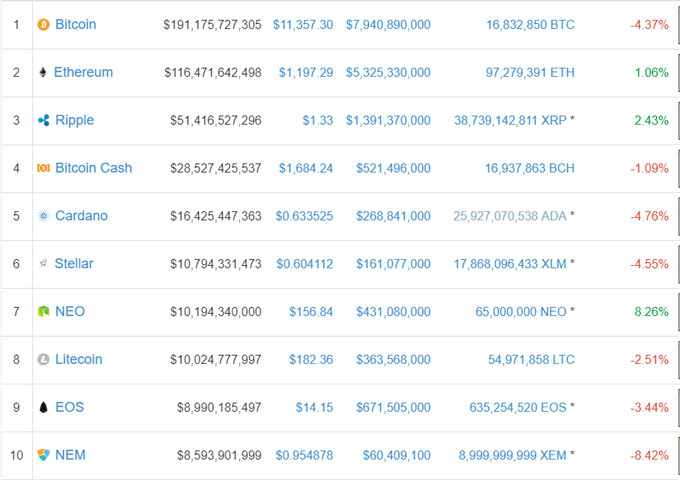
Task: Click the Ethereum diamond logo icon
Action: tap(42, 72)
